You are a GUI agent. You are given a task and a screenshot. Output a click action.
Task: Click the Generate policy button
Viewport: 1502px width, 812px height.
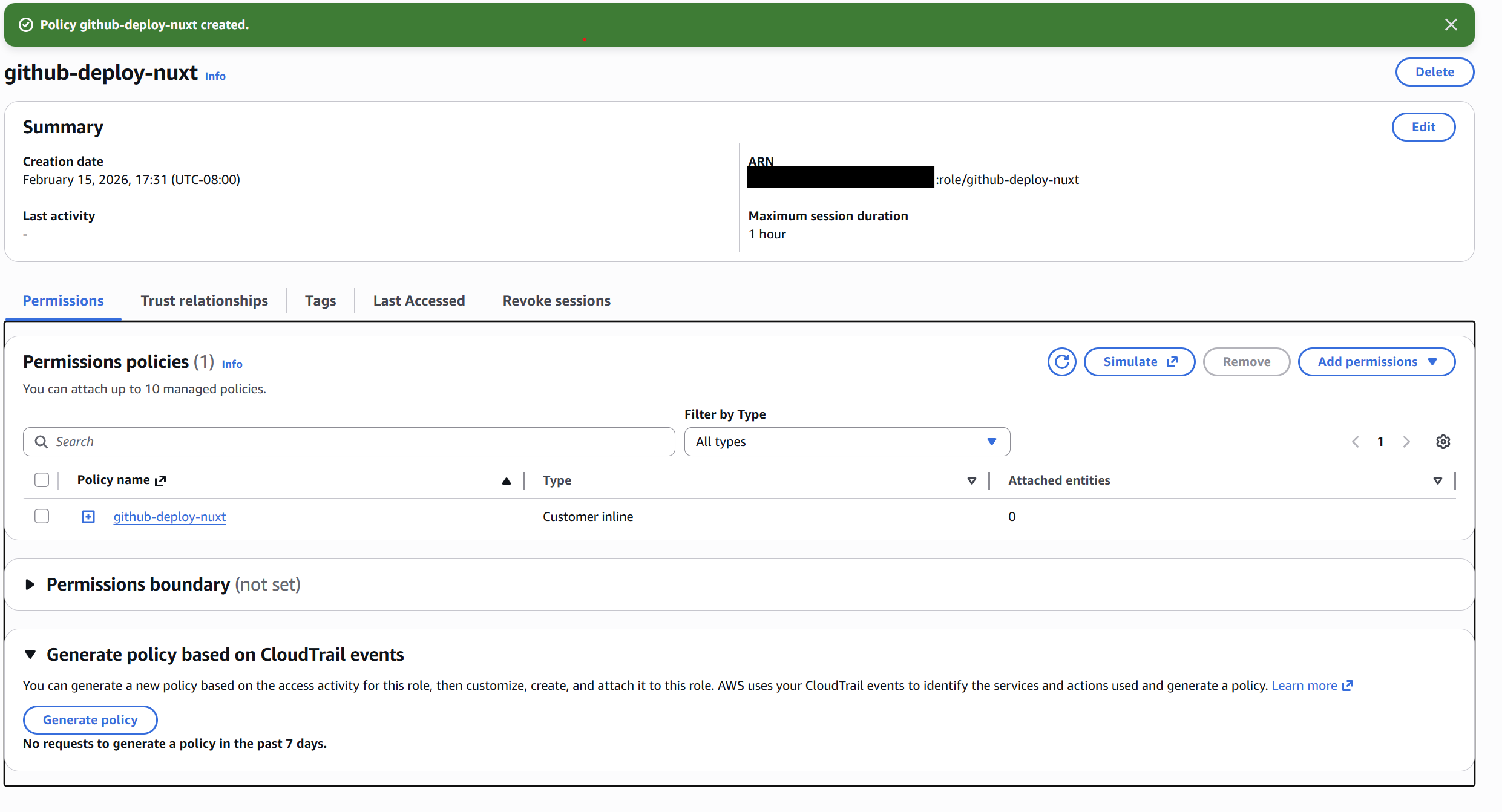click(x=90, y=720)
